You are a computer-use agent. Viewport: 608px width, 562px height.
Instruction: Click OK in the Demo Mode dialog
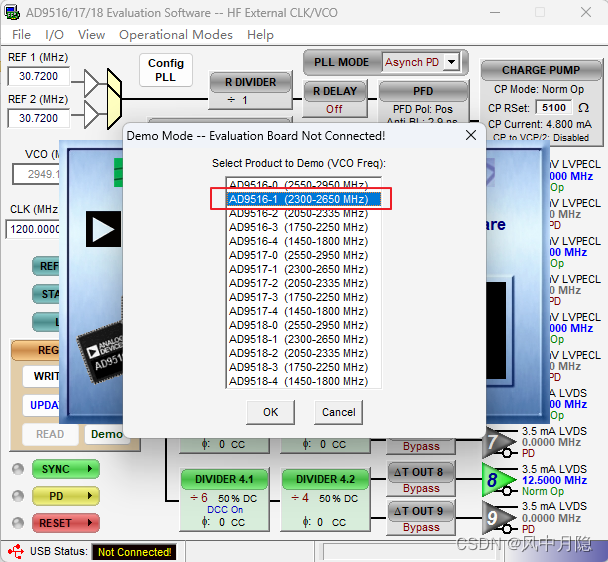tap(270, 412)
